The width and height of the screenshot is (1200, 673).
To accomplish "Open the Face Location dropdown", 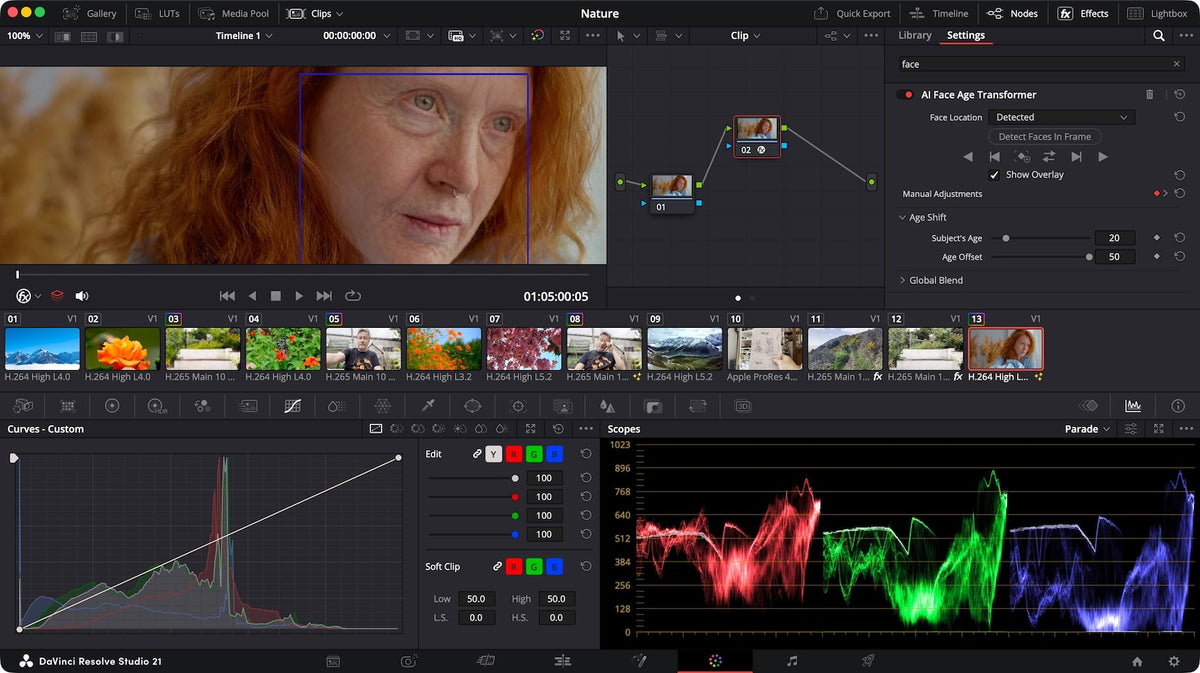I will tap(1061, 117).
